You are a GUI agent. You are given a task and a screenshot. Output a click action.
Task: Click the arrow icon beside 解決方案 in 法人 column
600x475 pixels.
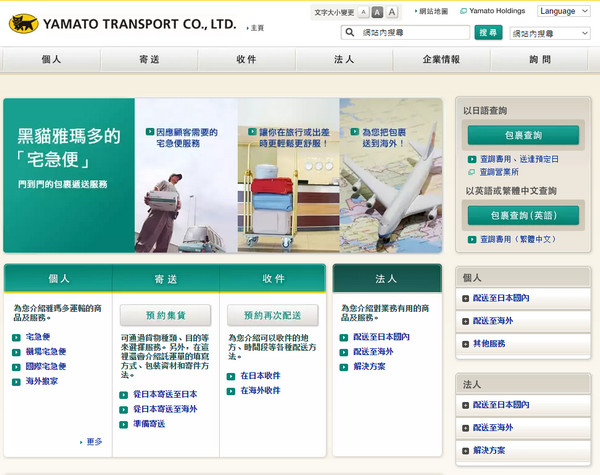(x=344, y=367)
